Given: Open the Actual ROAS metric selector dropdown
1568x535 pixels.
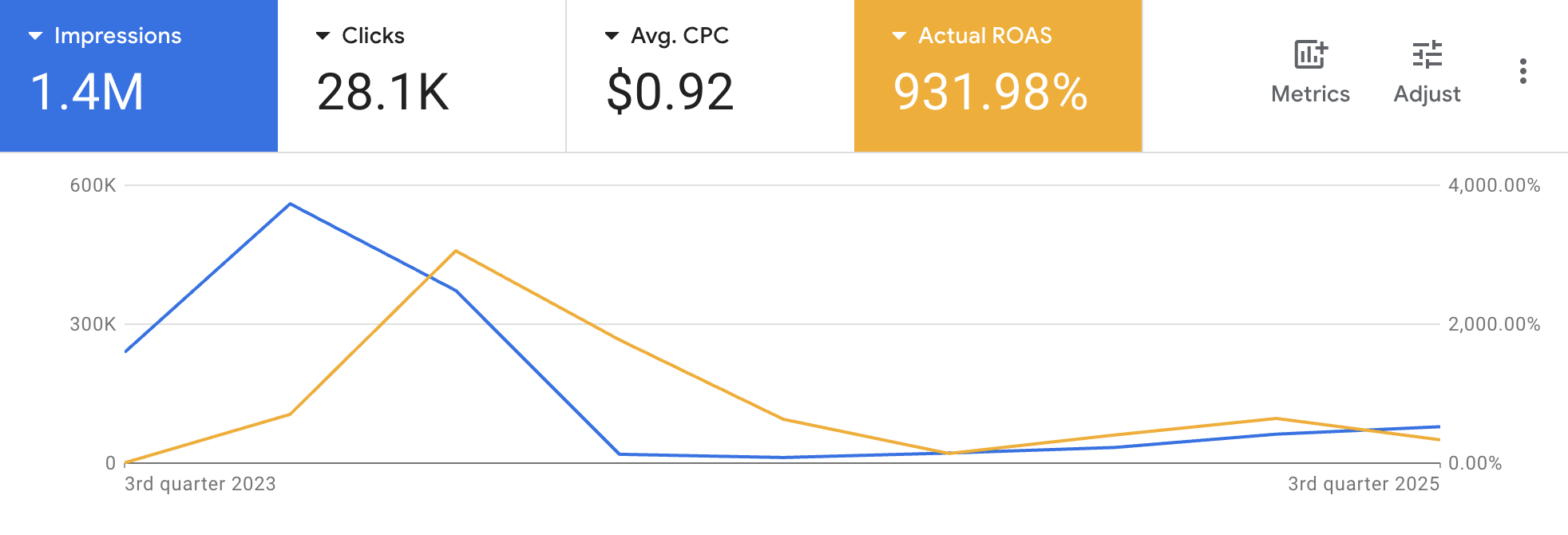Looking at the screenshot, I should pos(901,35).
